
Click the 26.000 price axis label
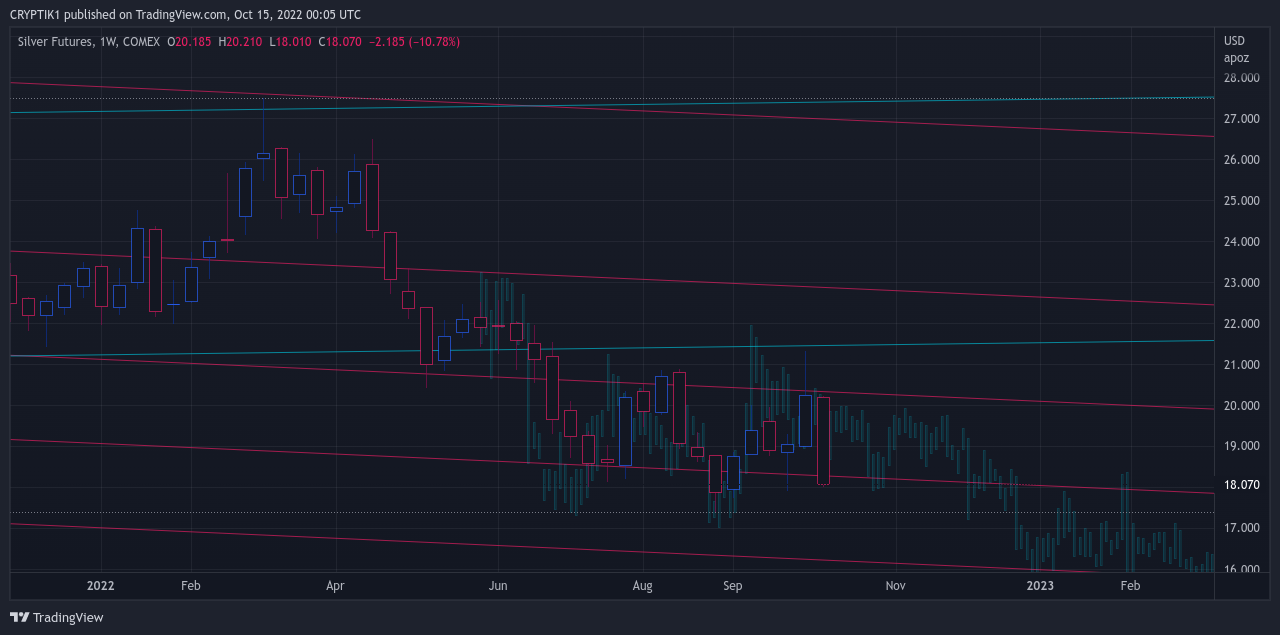1241,160
